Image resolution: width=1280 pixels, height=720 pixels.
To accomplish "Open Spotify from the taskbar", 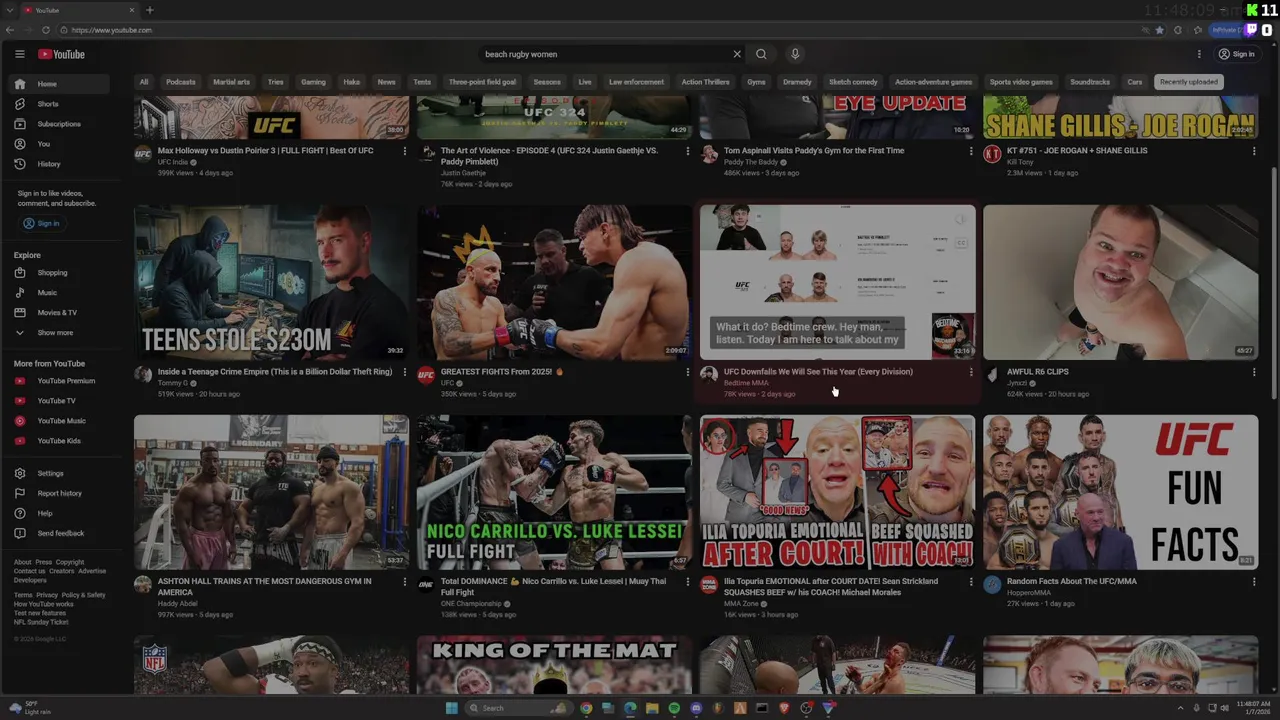I will tap(674, 708).
